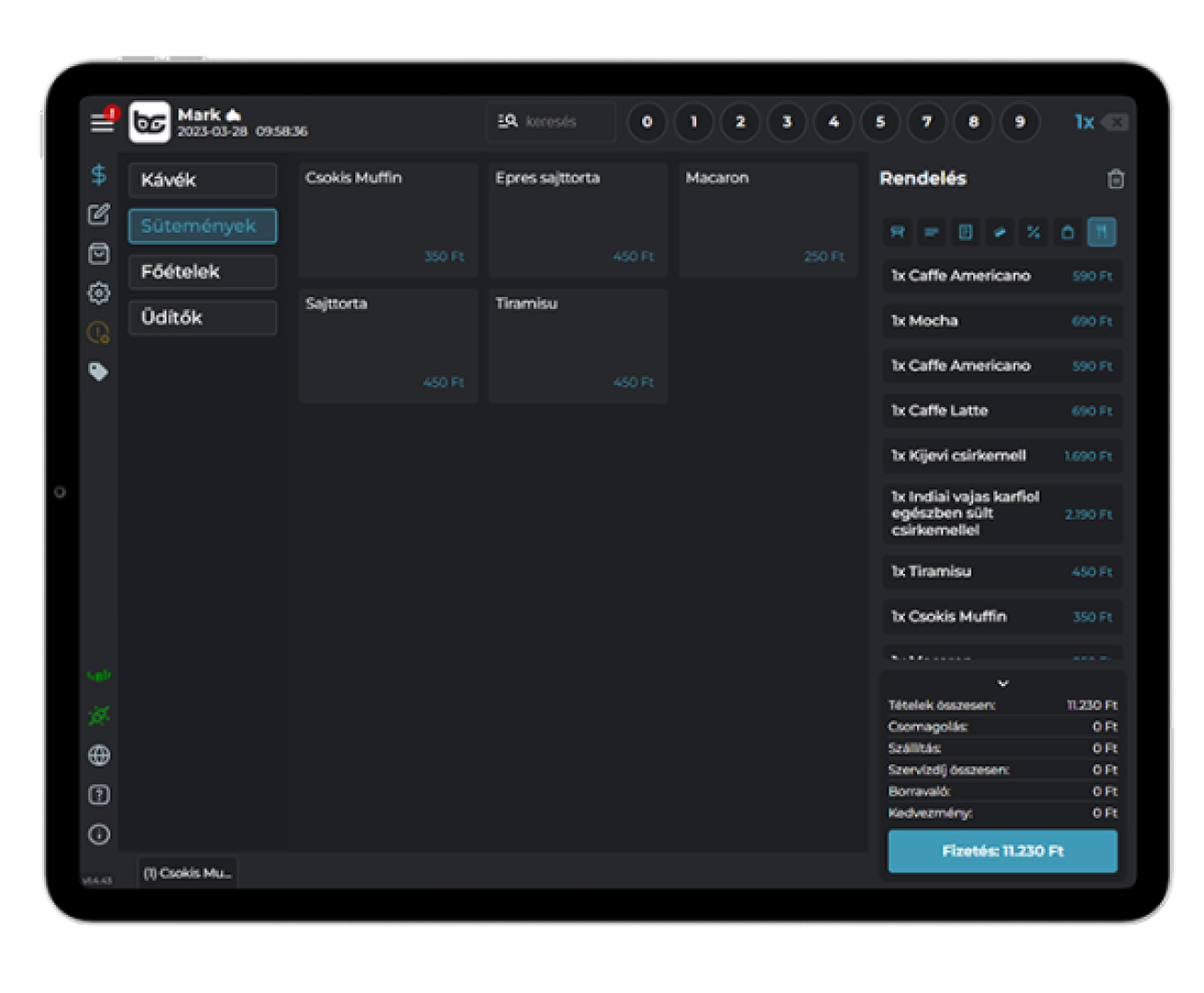Add Epres sajttorta to the order

[x=577, y=220]
